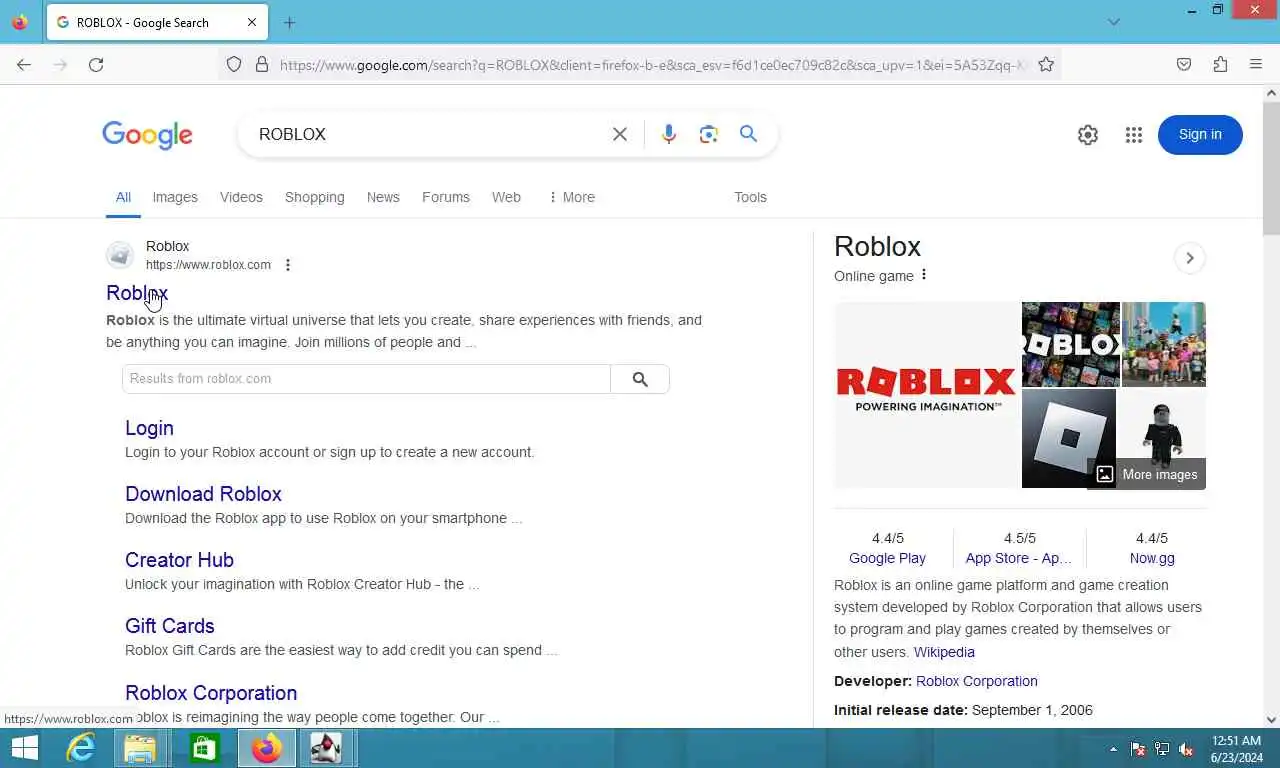This screenshot has width=1280, height=768.
Task: Search within roblox.com results button
Action: coord(640,379)
